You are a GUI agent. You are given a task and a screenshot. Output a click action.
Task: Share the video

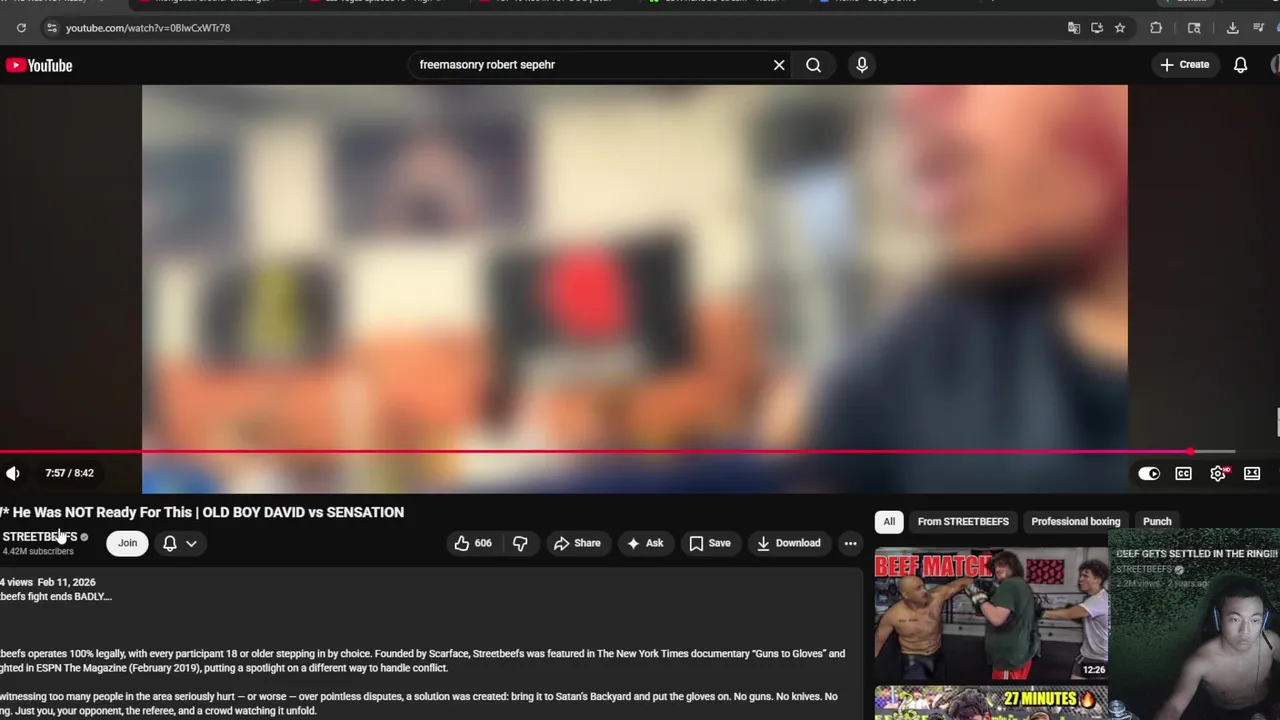pos(577,543)
